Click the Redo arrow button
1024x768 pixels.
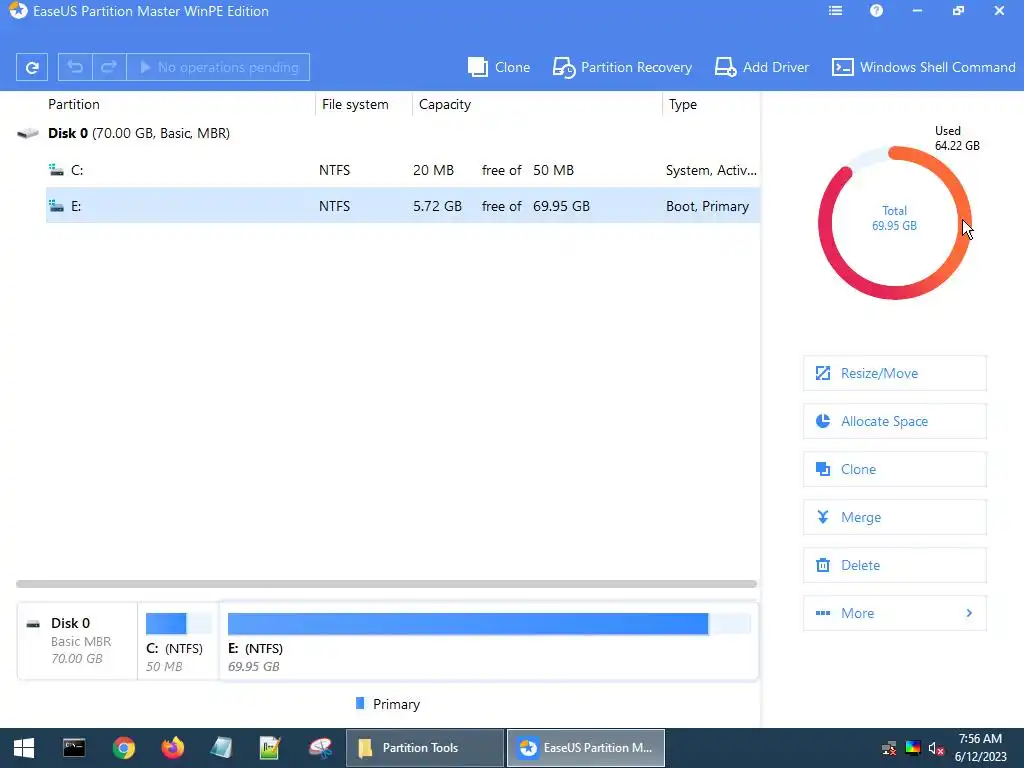pos(109,67)
